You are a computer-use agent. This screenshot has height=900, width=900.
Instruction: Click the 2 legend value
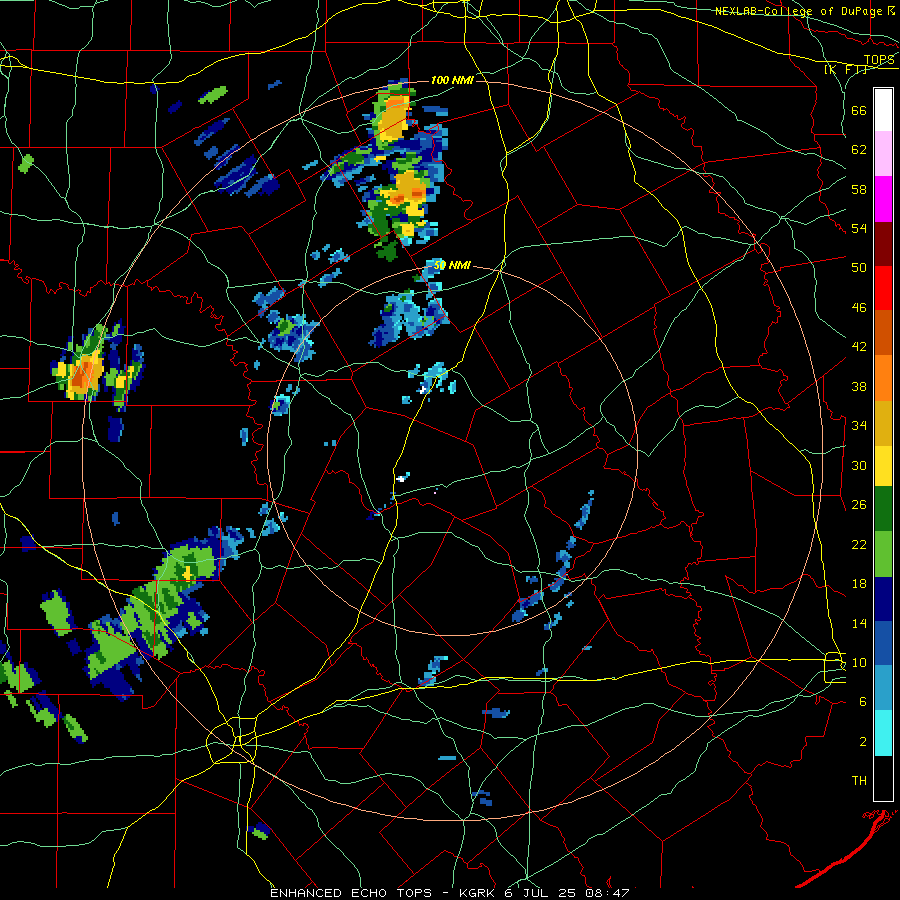[x=863, y=741]
